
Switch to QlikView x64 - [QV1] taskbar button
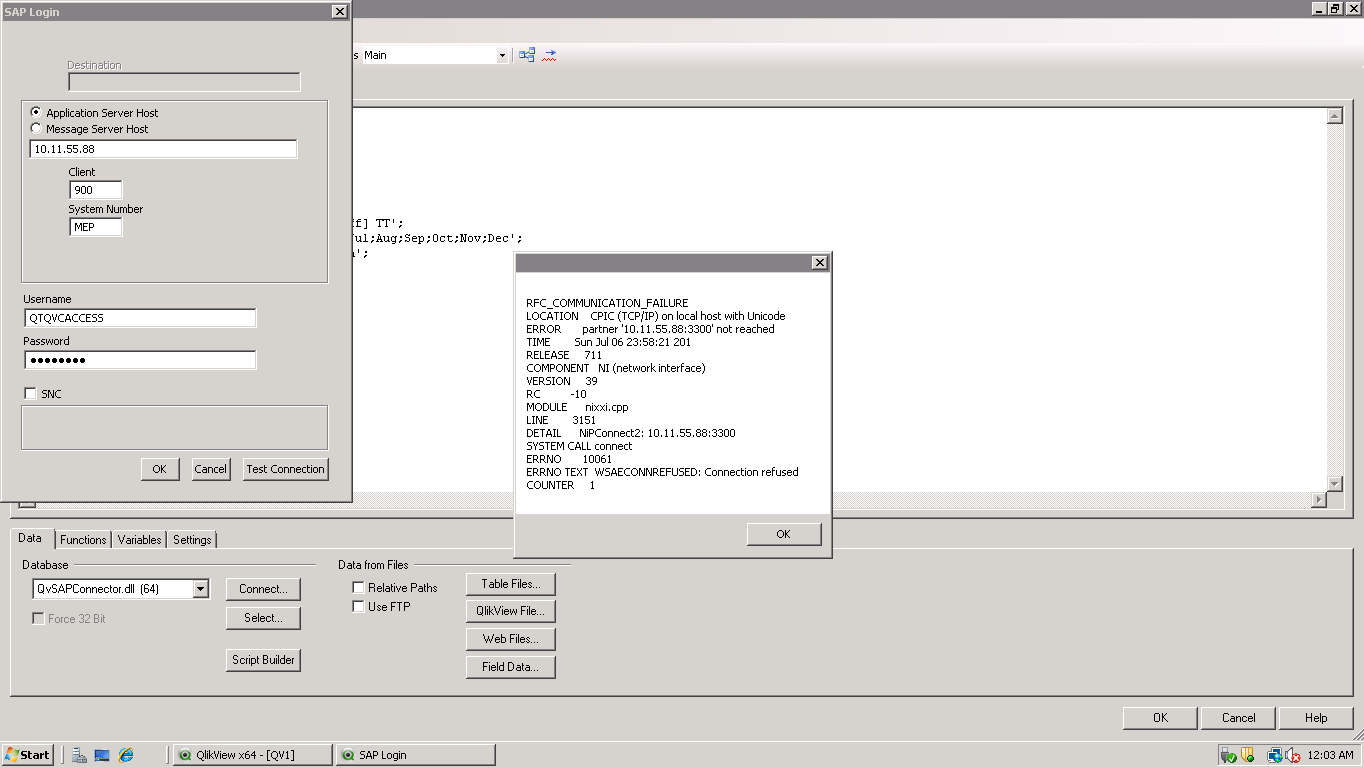[252, 755]
